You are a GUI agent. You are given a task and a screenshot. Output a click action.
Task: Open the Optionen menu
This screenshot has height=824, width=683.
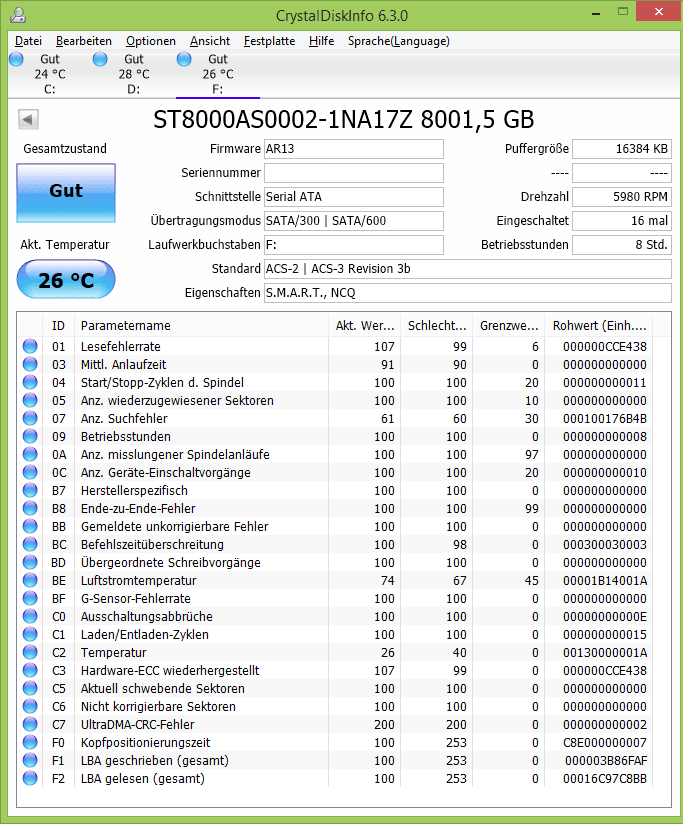(151, 41)
